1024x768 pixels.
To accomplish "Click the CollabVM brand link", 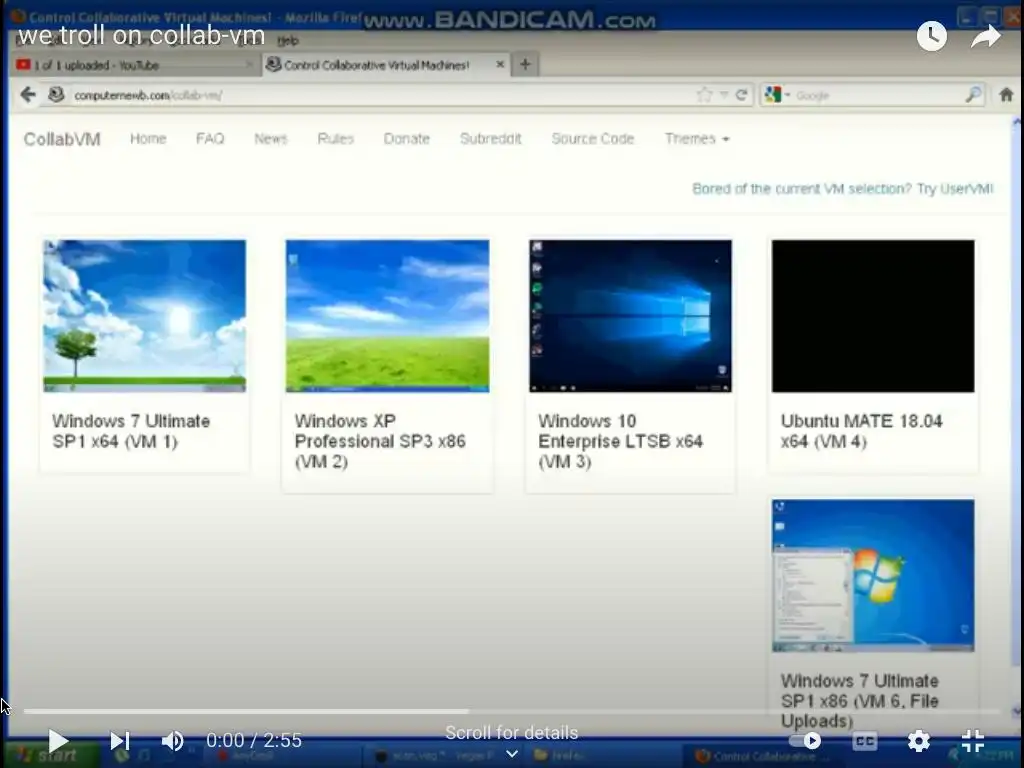I will 62,139.
